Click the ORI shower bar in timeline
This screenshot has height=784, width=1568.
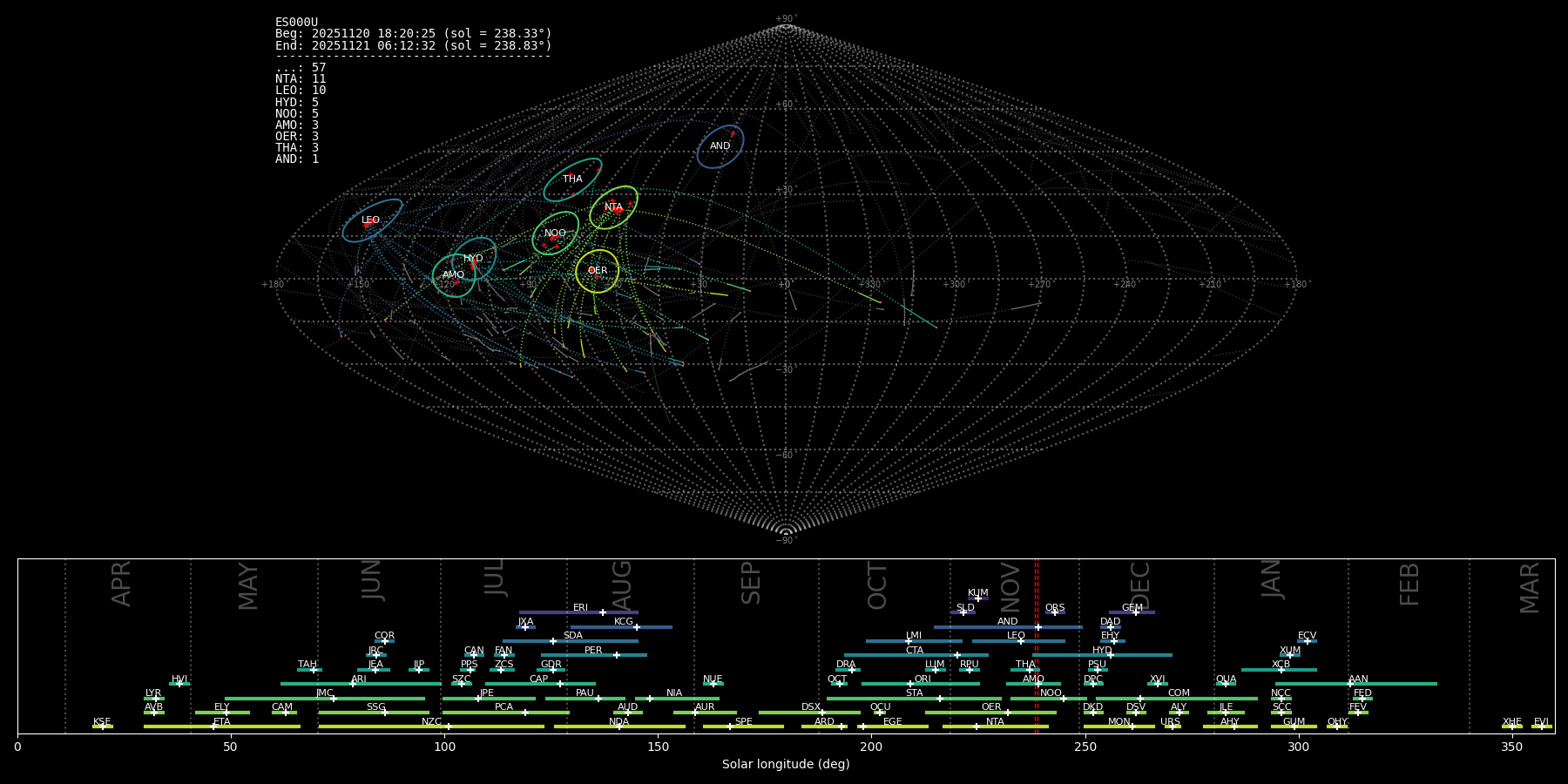(921, 684)
